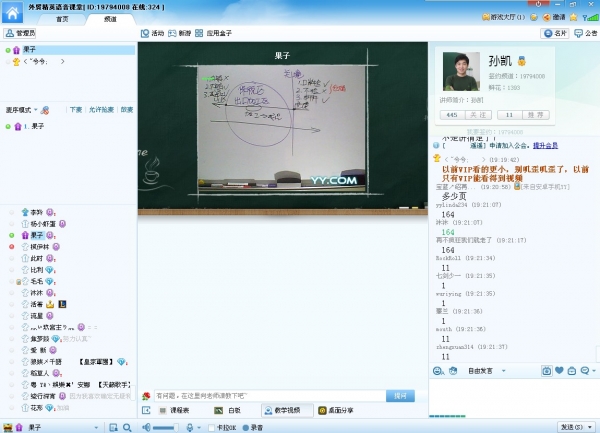Click the 桌面分享 desktop share icon
The height and width of the screenshot is (433, 600).
[335, 410]
